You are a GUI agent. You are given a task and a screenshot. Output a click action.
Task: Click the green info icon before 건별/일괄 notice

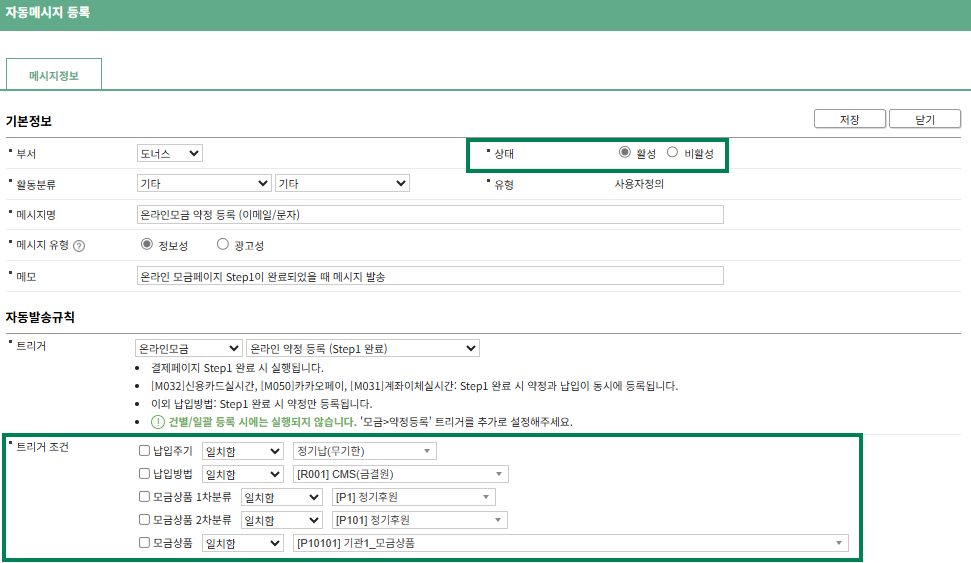(158, 422)
